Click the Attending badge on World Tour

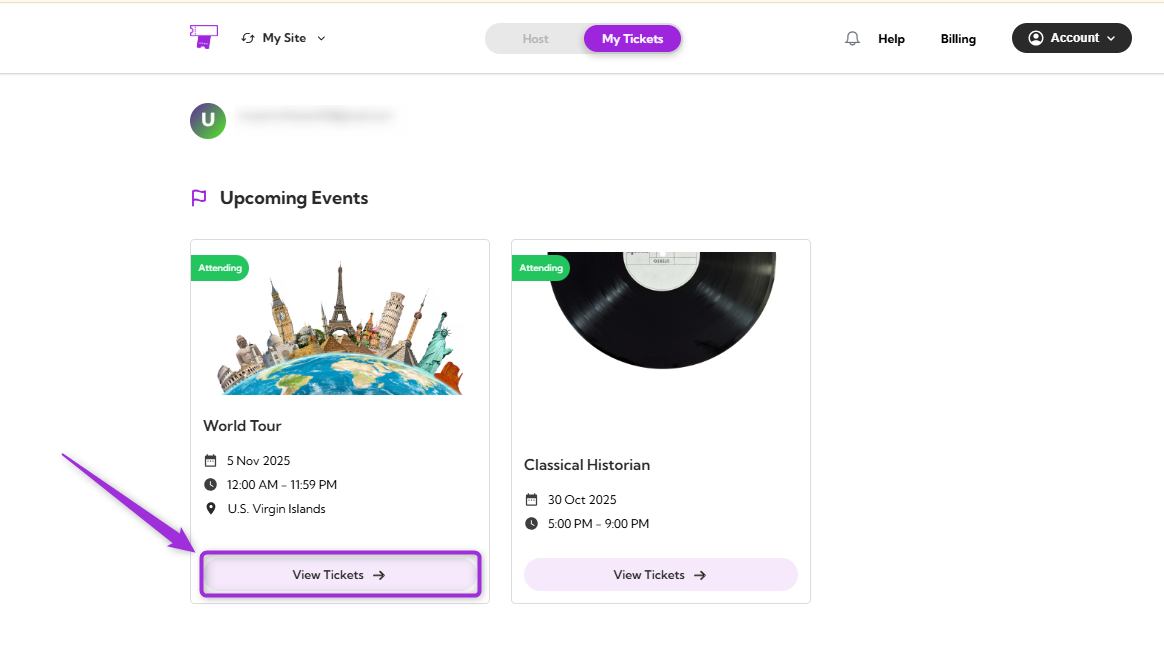point(219,267)
